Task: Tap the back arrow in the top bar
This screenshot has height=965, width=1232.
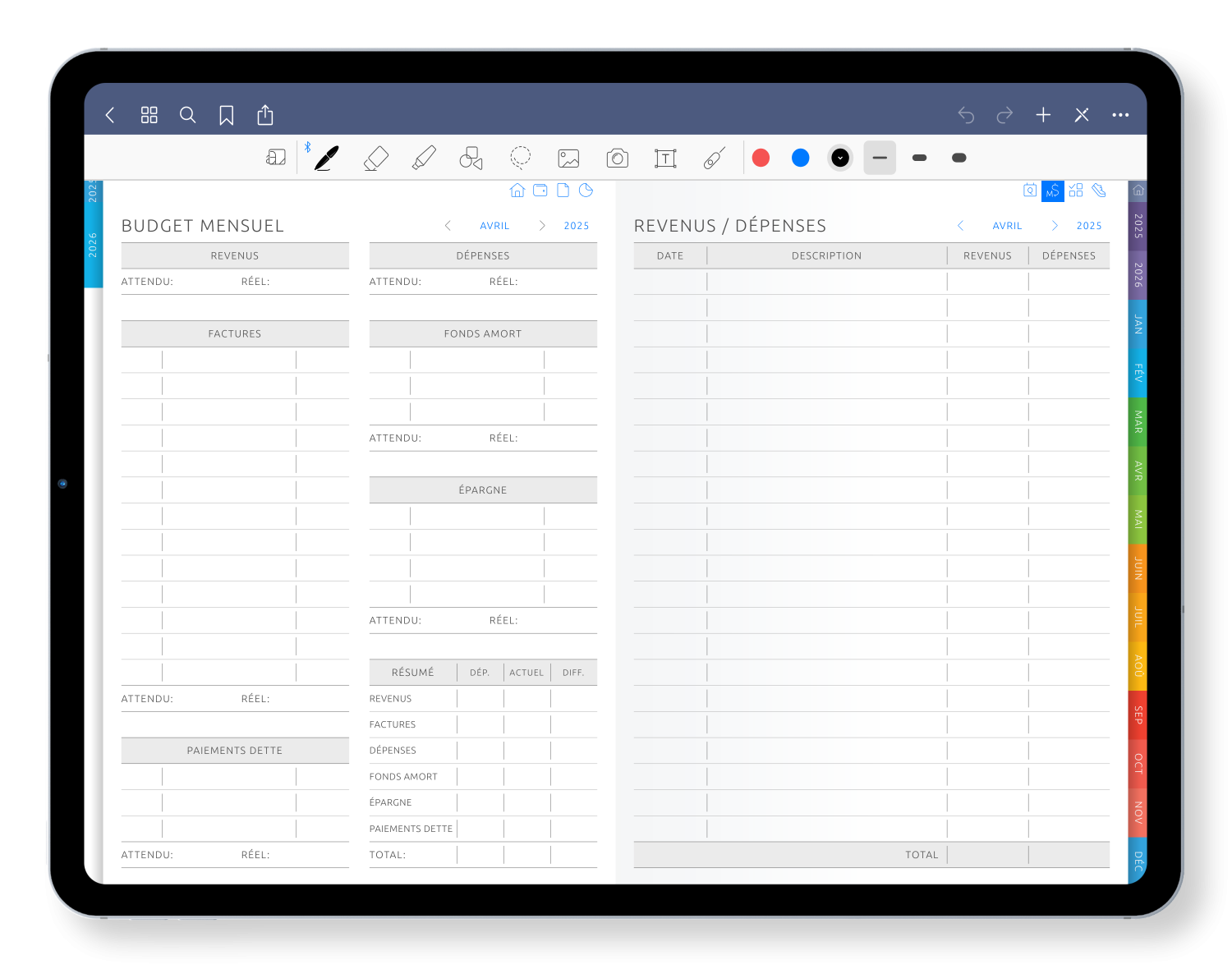Action: pos(110,115)
